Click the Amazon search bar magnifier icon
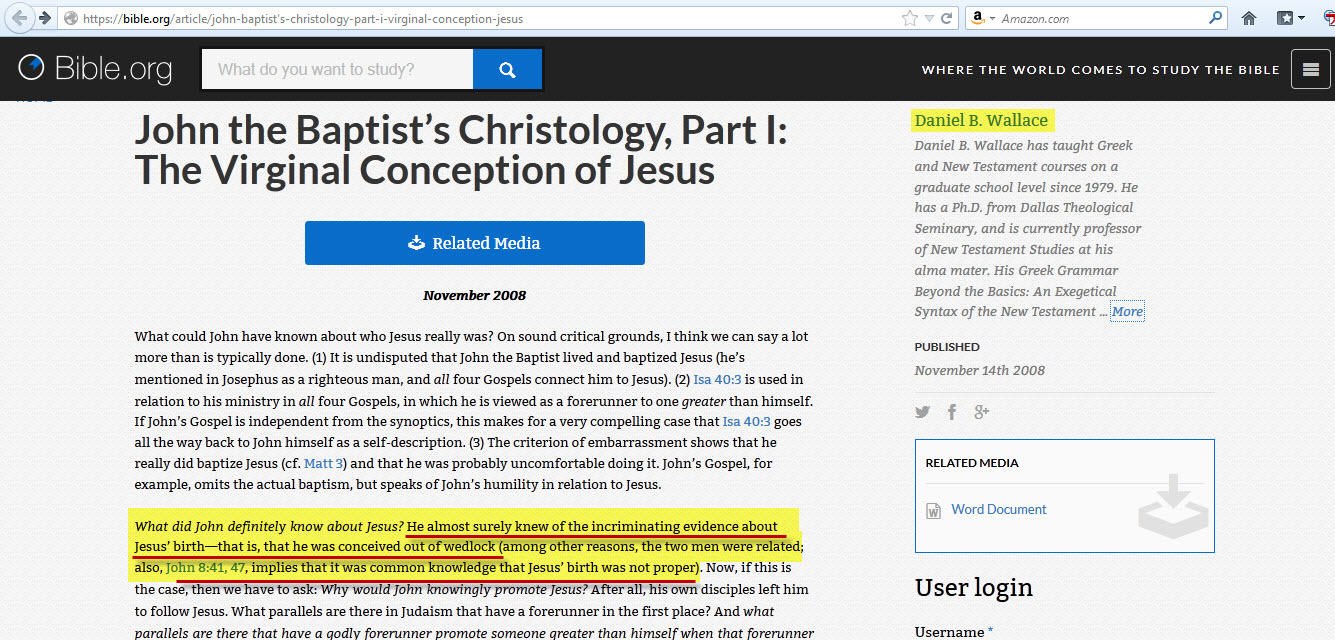The width and height of the screenshot is (1335, 640). [1215, 18]
